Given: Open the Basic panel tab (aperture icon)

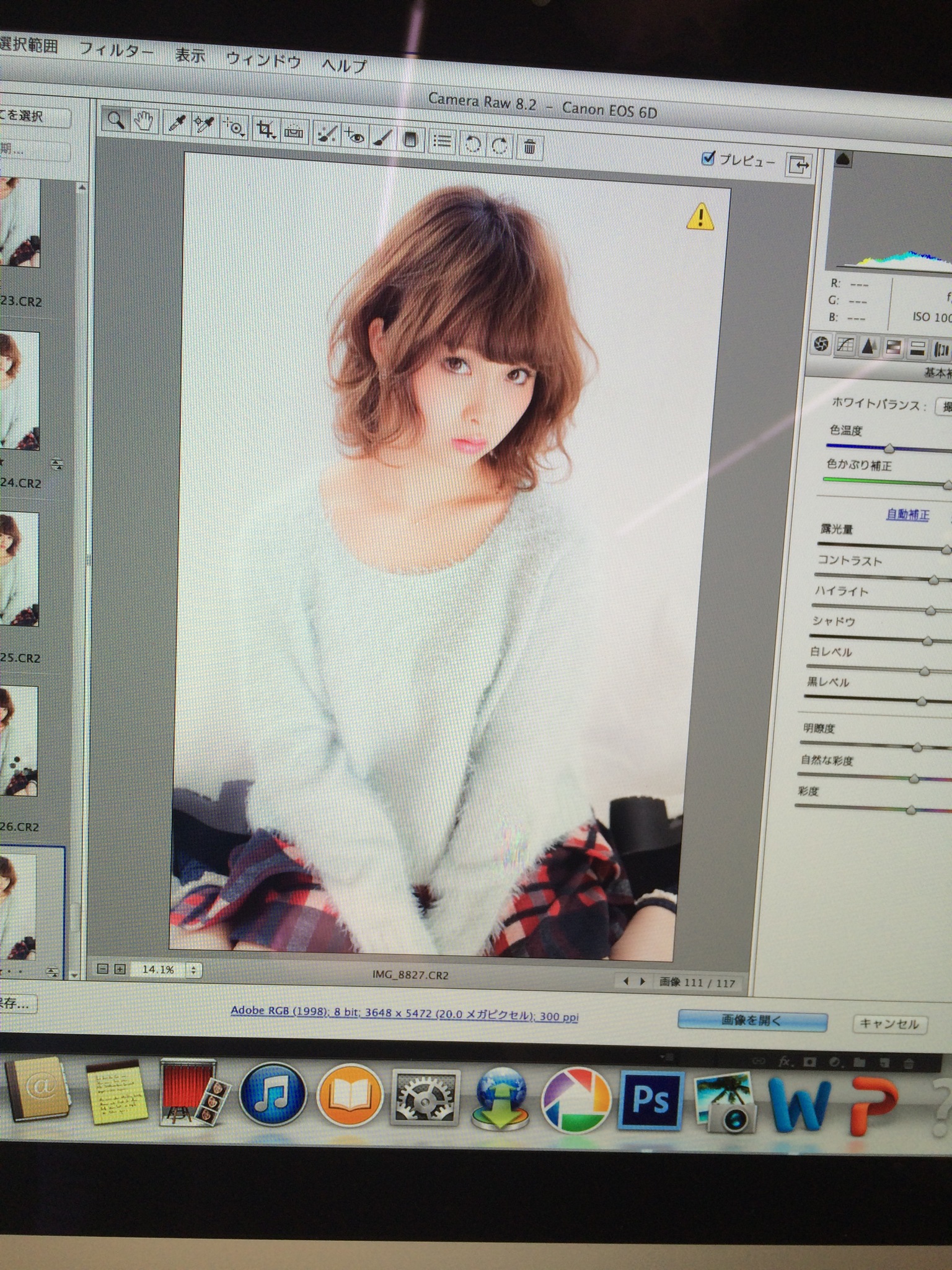Looking at the screenshot, I should click(821, 344).
